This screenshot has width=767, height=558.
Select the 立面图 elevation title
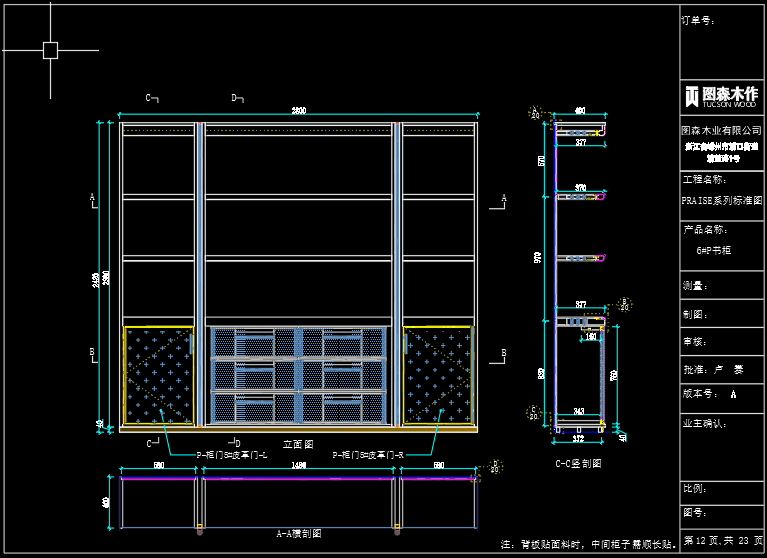click(298, 443)
